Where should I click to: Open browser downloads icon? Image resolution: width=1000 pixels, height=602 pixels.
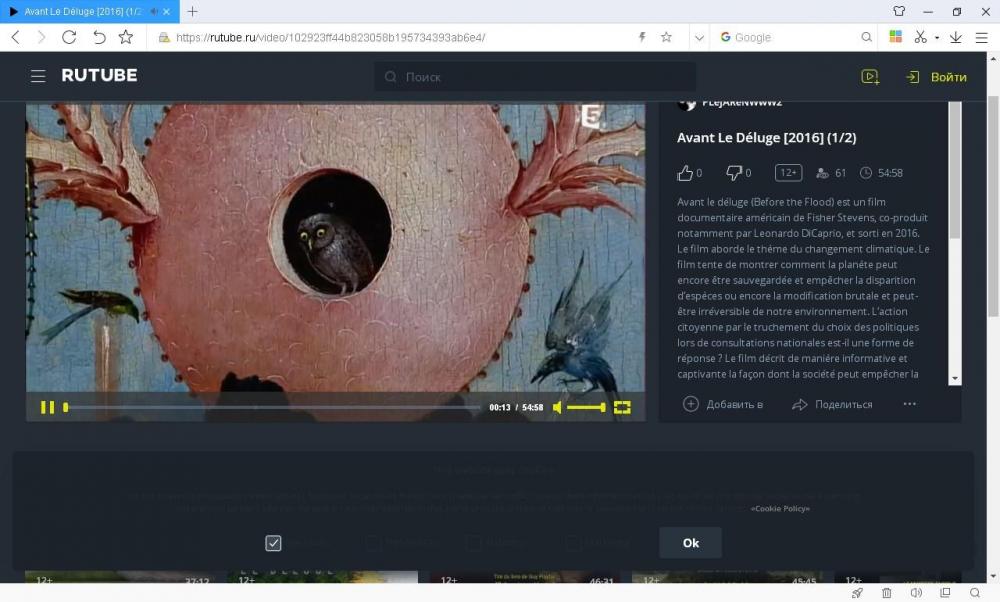click(955, 37)
